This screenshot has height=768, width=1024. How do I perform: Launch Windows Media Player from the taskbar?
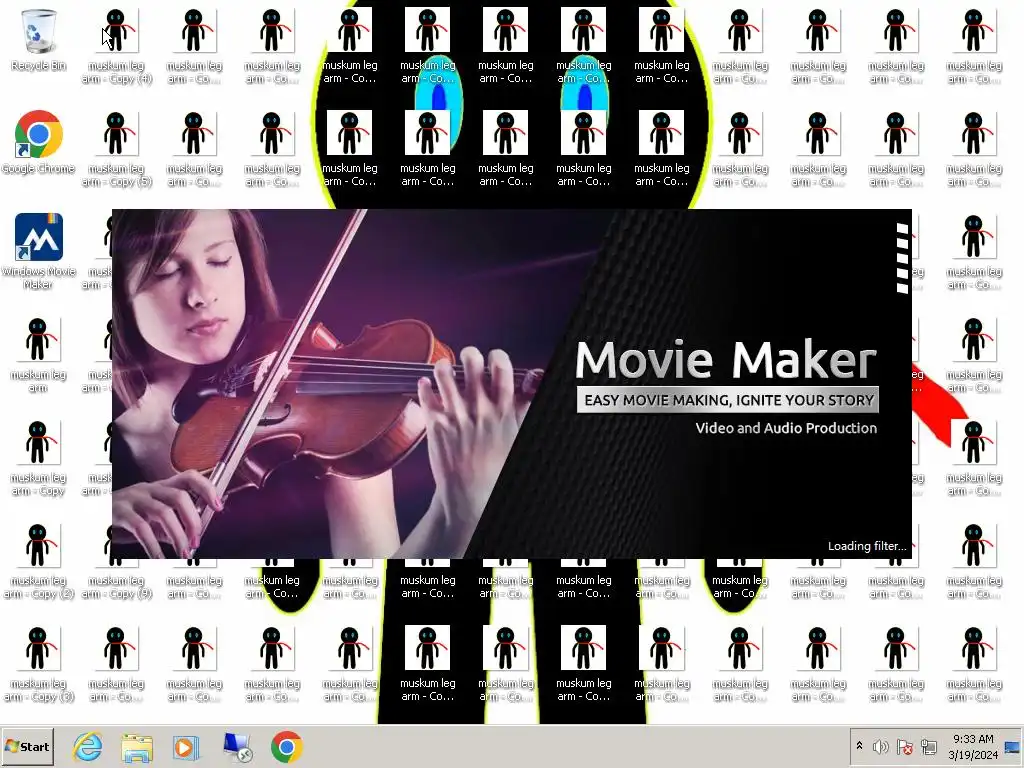[185, 746]
